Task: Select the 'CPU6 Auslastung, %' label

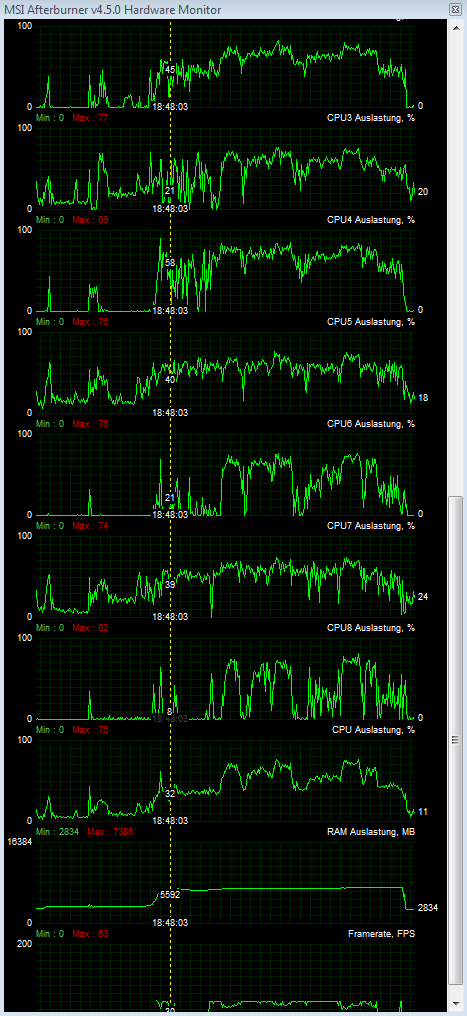Action: [x=370, y=424]
